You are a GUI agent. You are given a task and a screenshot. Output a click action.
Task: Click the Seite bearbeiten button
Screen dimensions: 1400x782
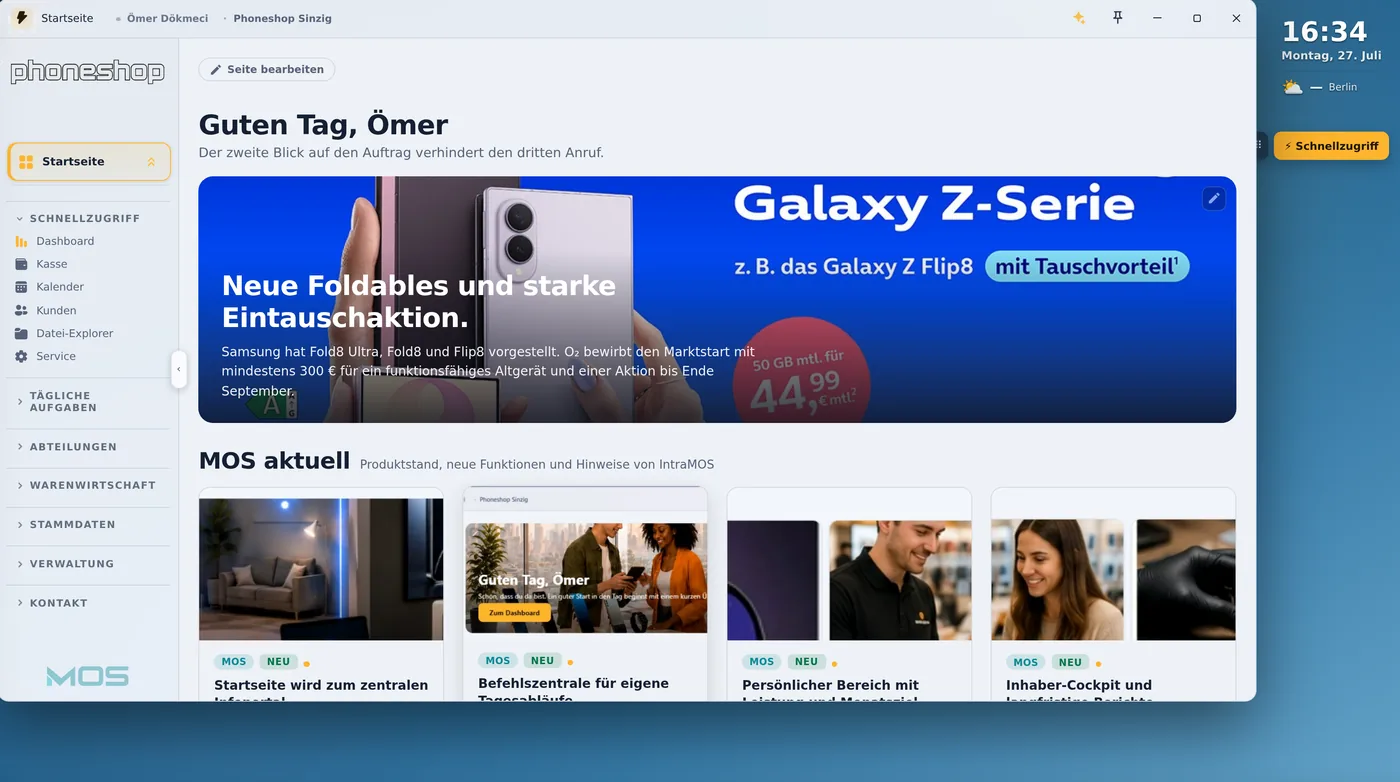pos(266,69)
